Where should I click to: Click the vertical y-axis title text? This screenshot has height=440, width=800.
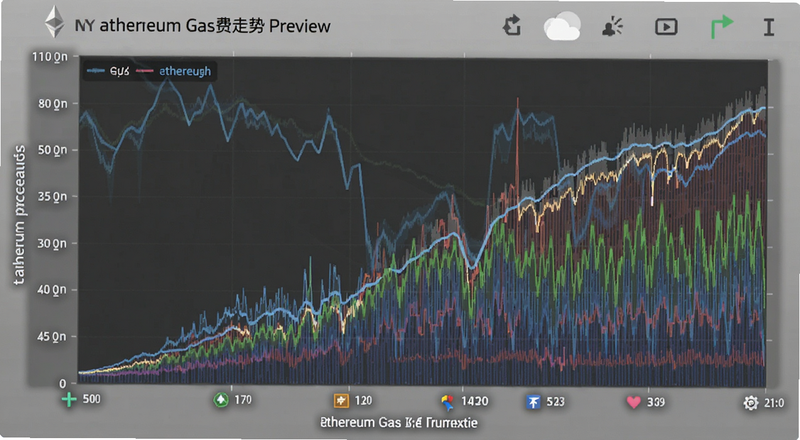tap(19, 215)
